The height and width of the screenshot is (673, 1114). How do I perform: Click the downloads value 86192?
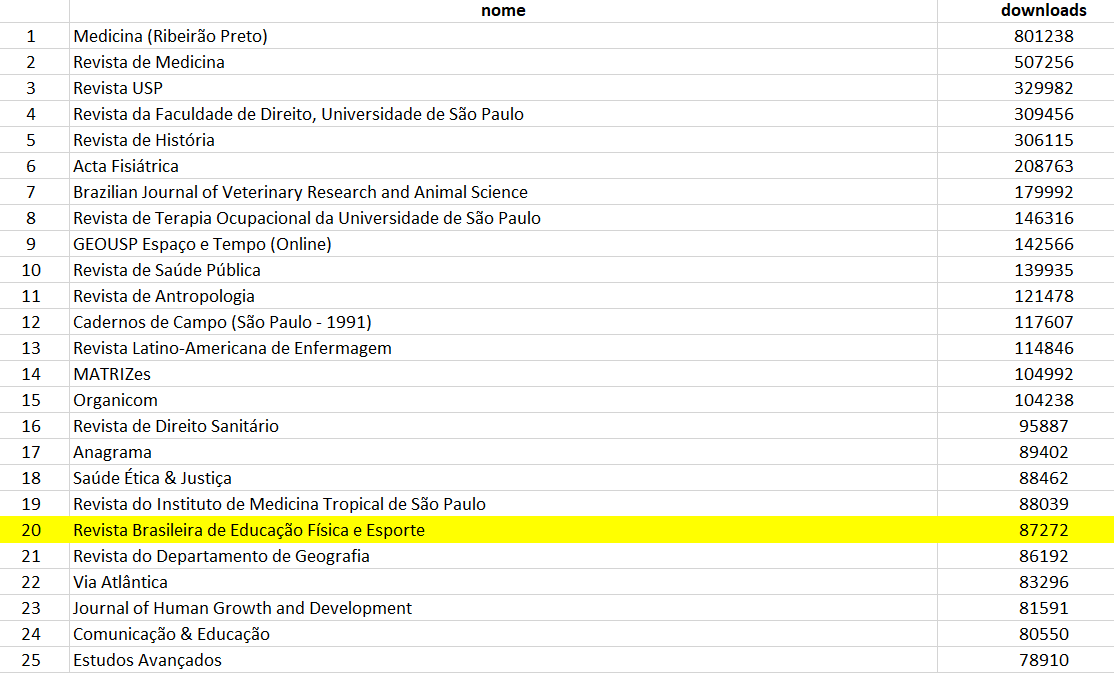(x=1043, y=556)
